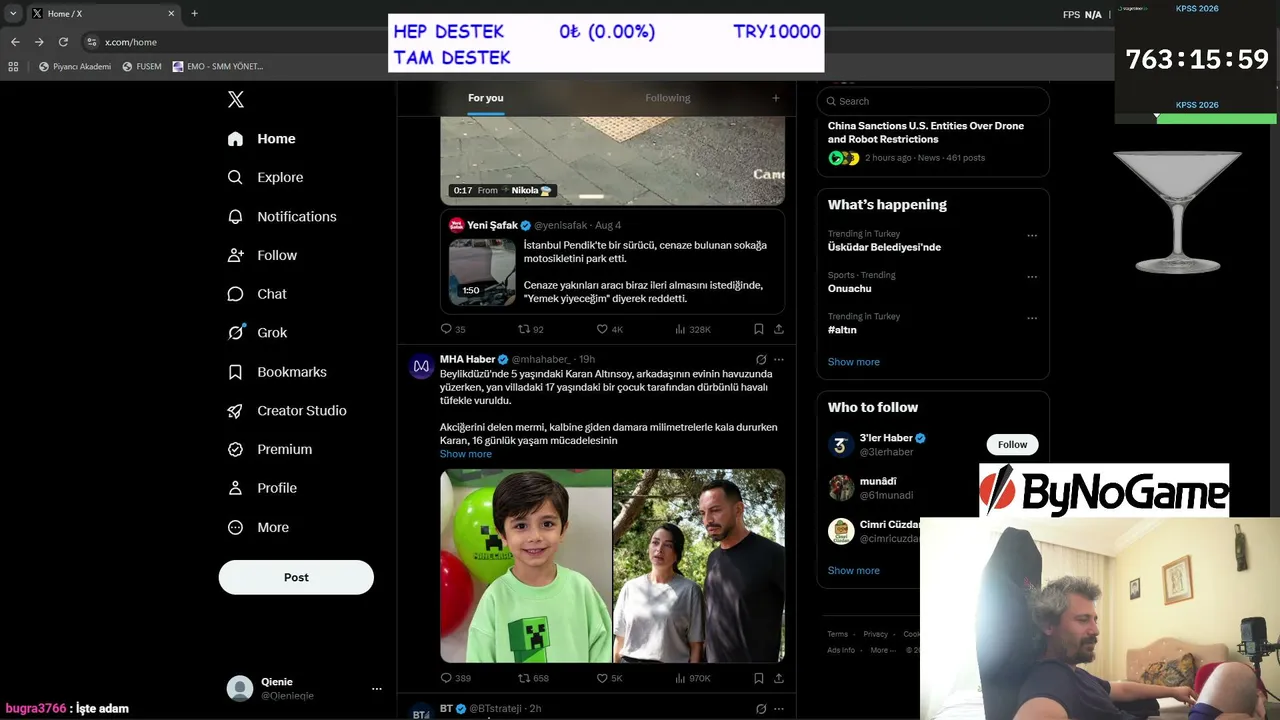1280x720 pixels.
Task: Open the couple photo in MHA post
Action: [699, 566]
